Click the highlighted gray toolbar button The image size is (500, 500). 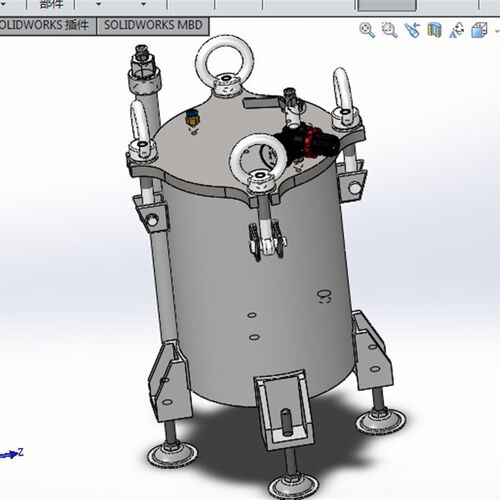tap(387, 5)
